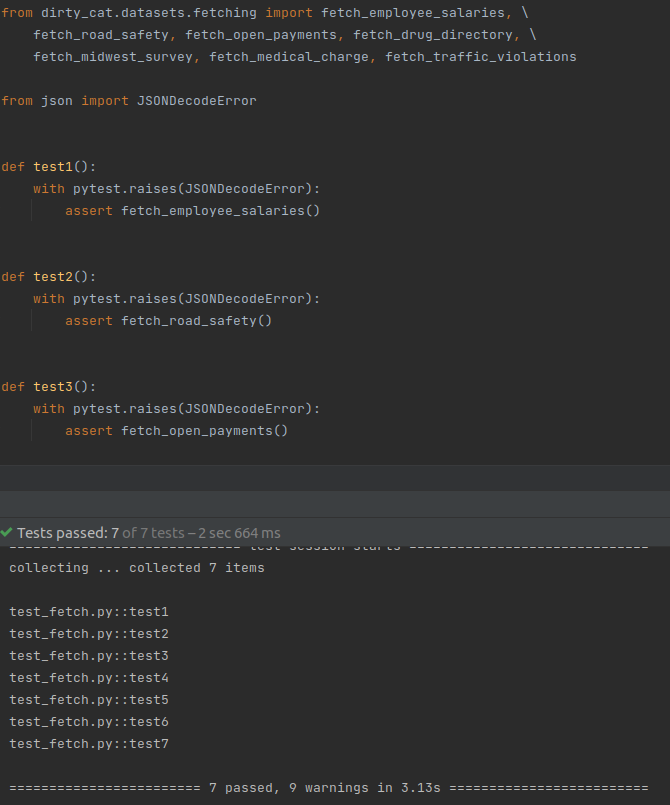The height and width of the screenshot is (805, 670).
Task: Click 'assert fetch_road_safety()' code line
Action: pyautogui.click(x=168, y=321)
